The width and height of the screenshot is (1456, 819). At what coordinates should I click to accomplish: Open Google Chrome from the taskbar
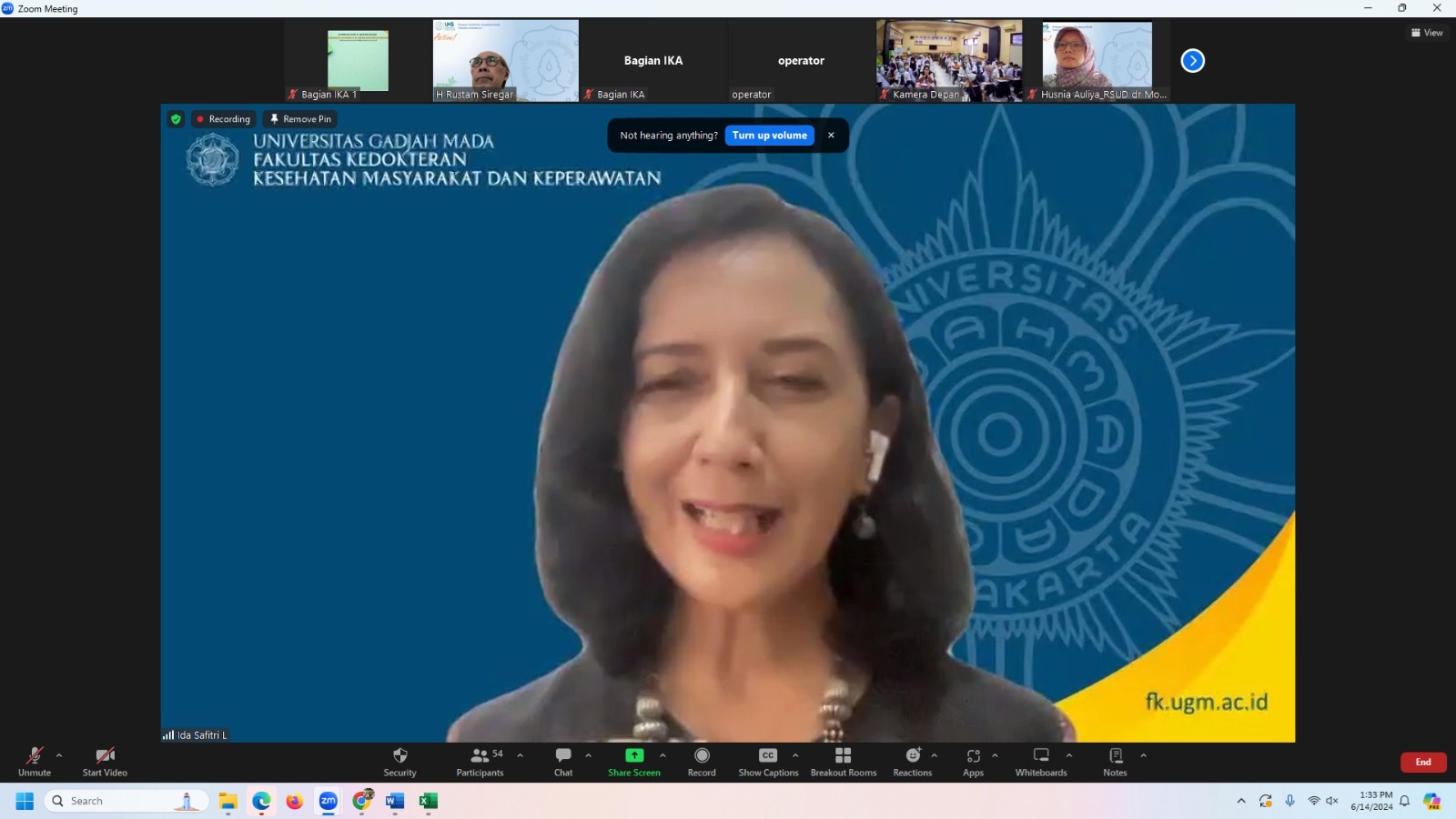coord(362,801)
